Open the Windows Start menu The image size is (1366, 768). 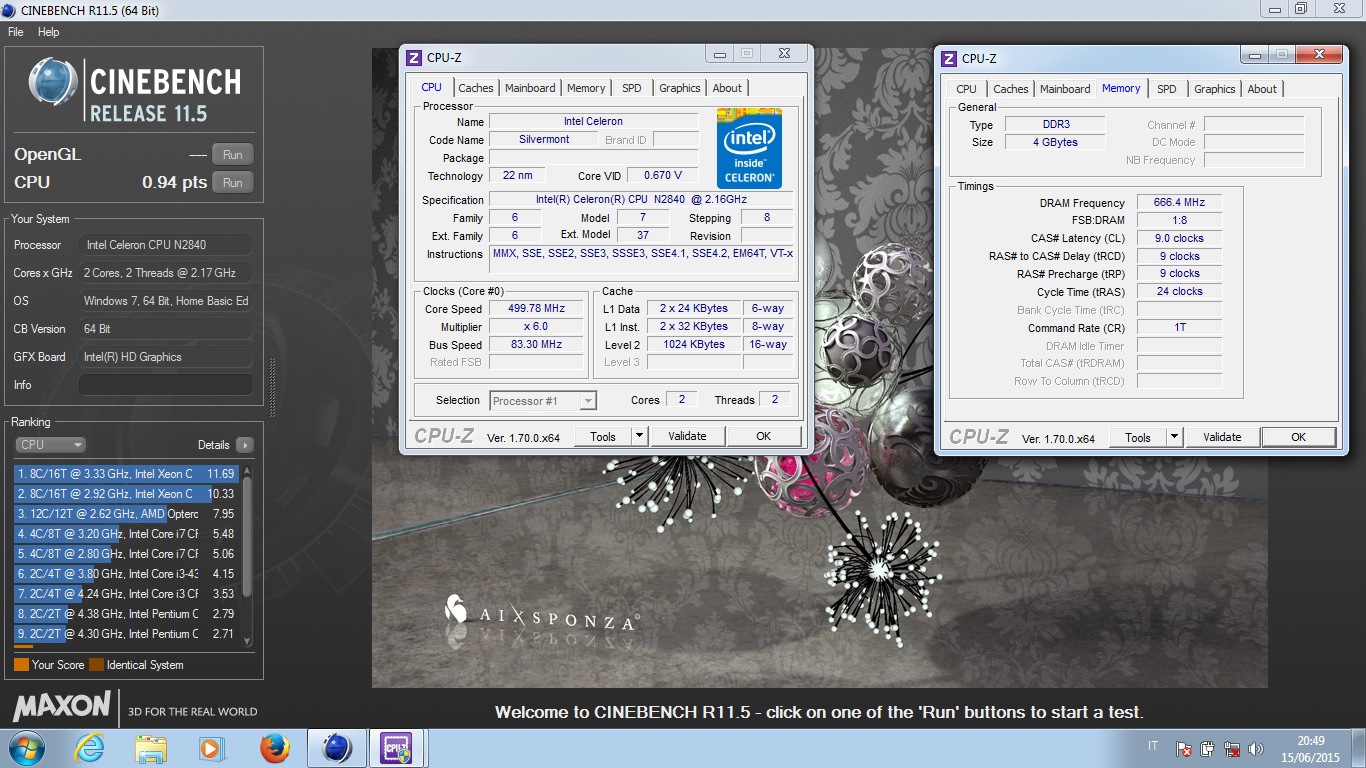25,748
